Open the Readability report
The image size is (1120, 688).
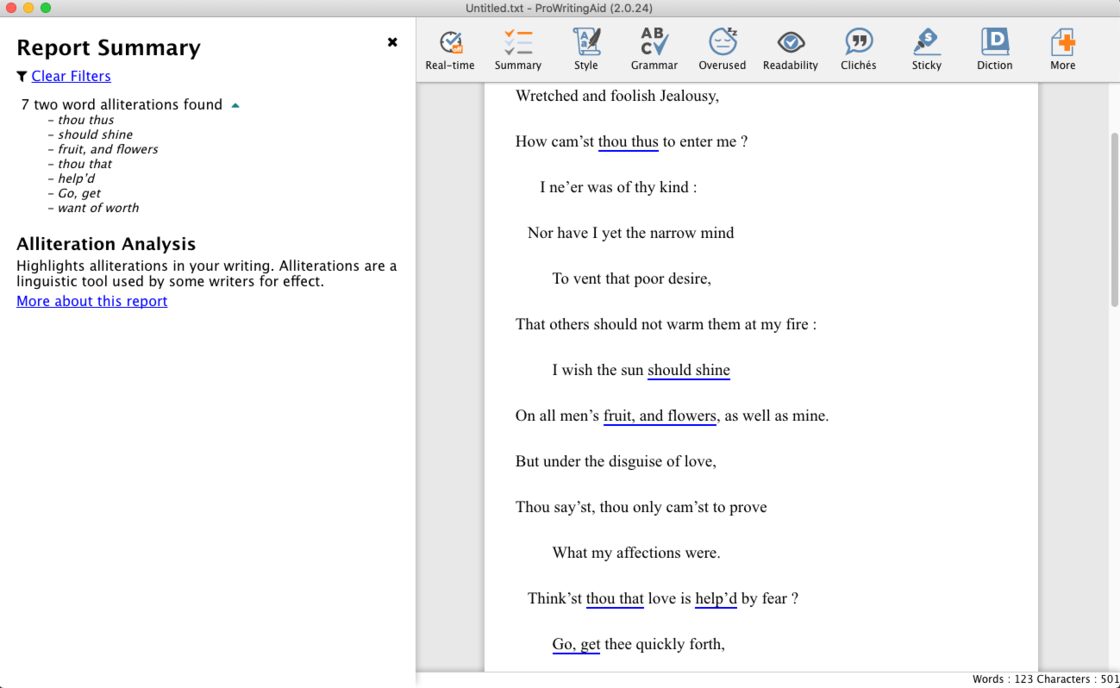790,49
